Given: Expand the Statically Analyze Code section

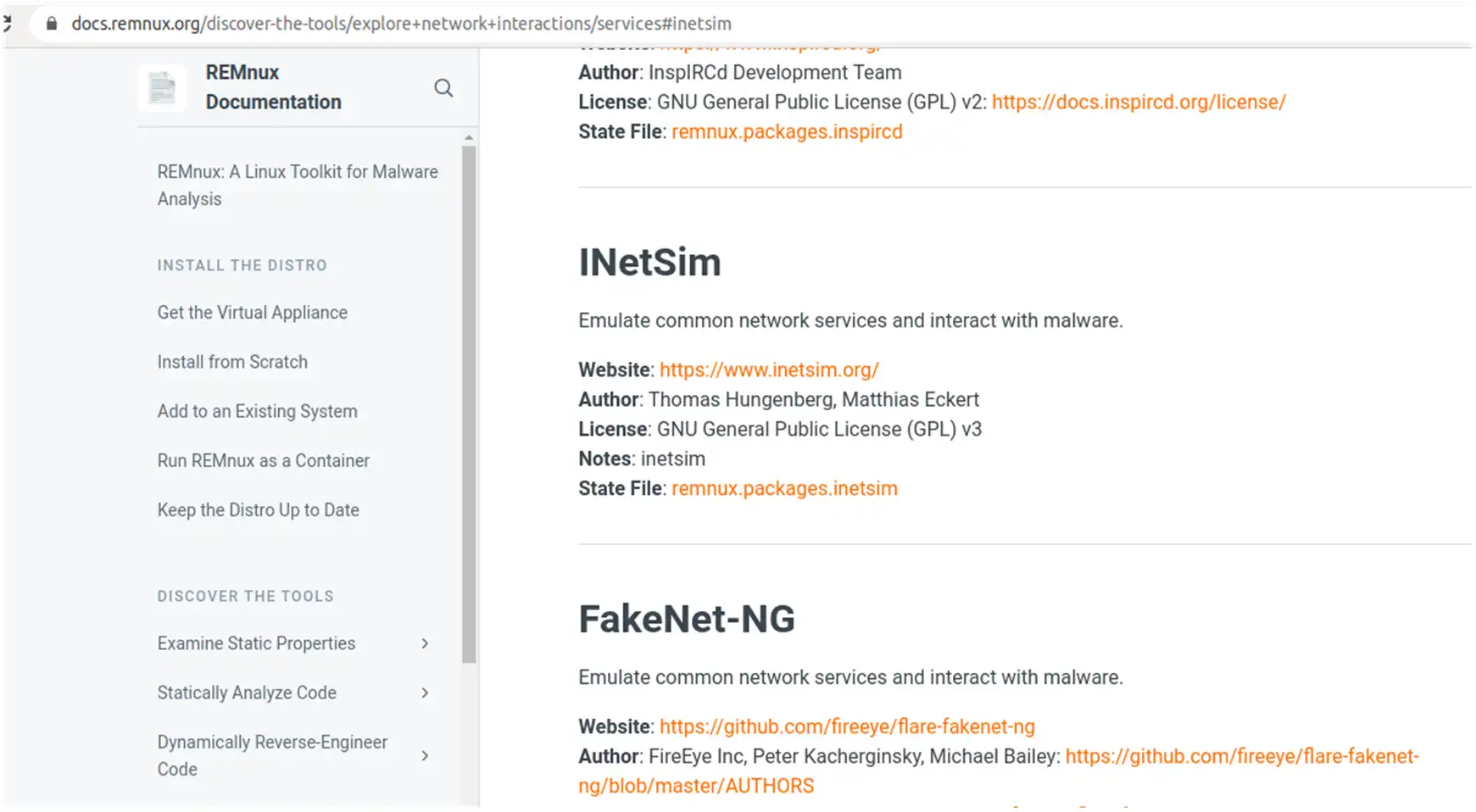Looking at the screenshot, I should click(x=425, y=693).
